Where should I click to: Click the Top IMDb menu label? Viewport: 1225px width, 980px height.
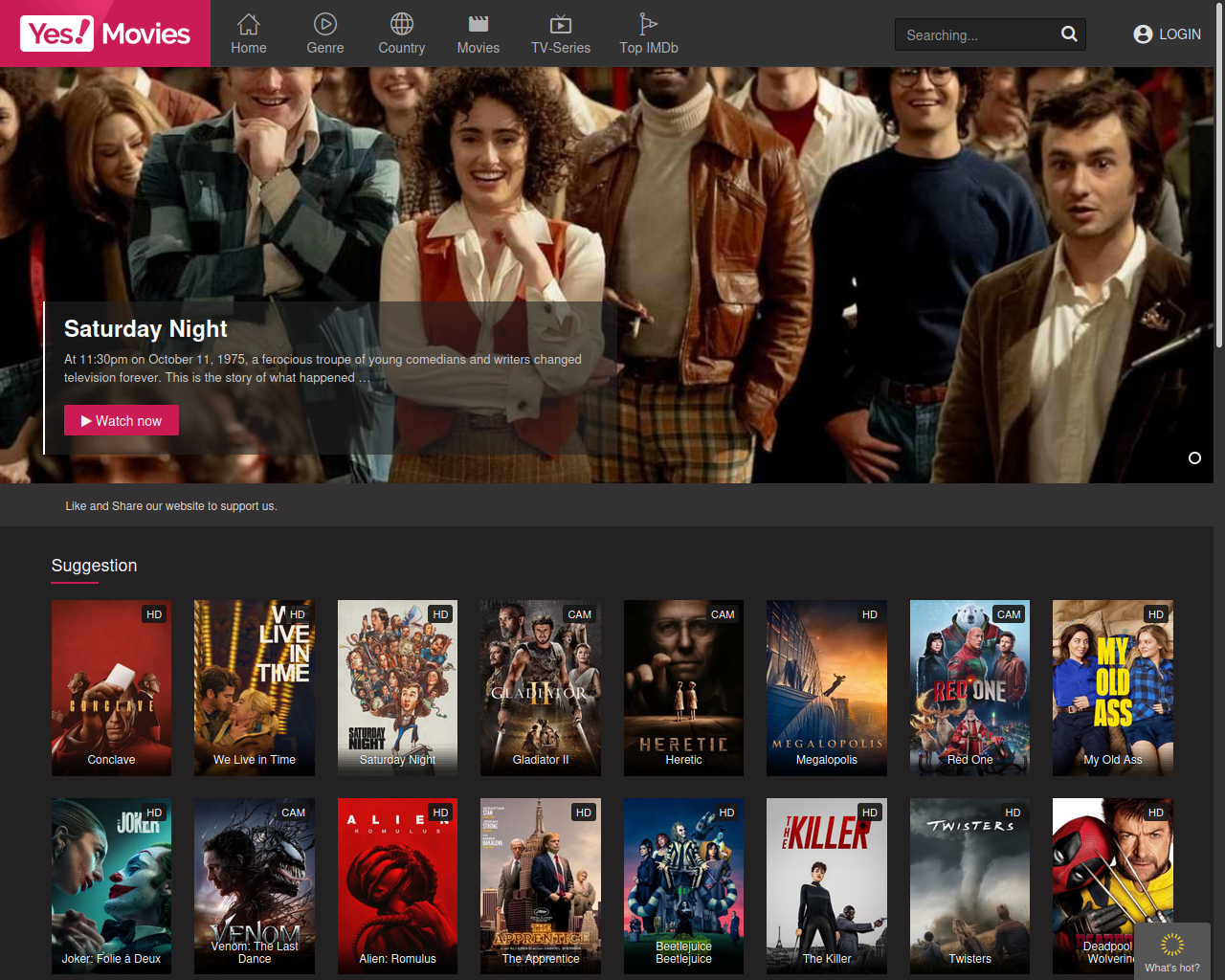(x=649, y=48)
